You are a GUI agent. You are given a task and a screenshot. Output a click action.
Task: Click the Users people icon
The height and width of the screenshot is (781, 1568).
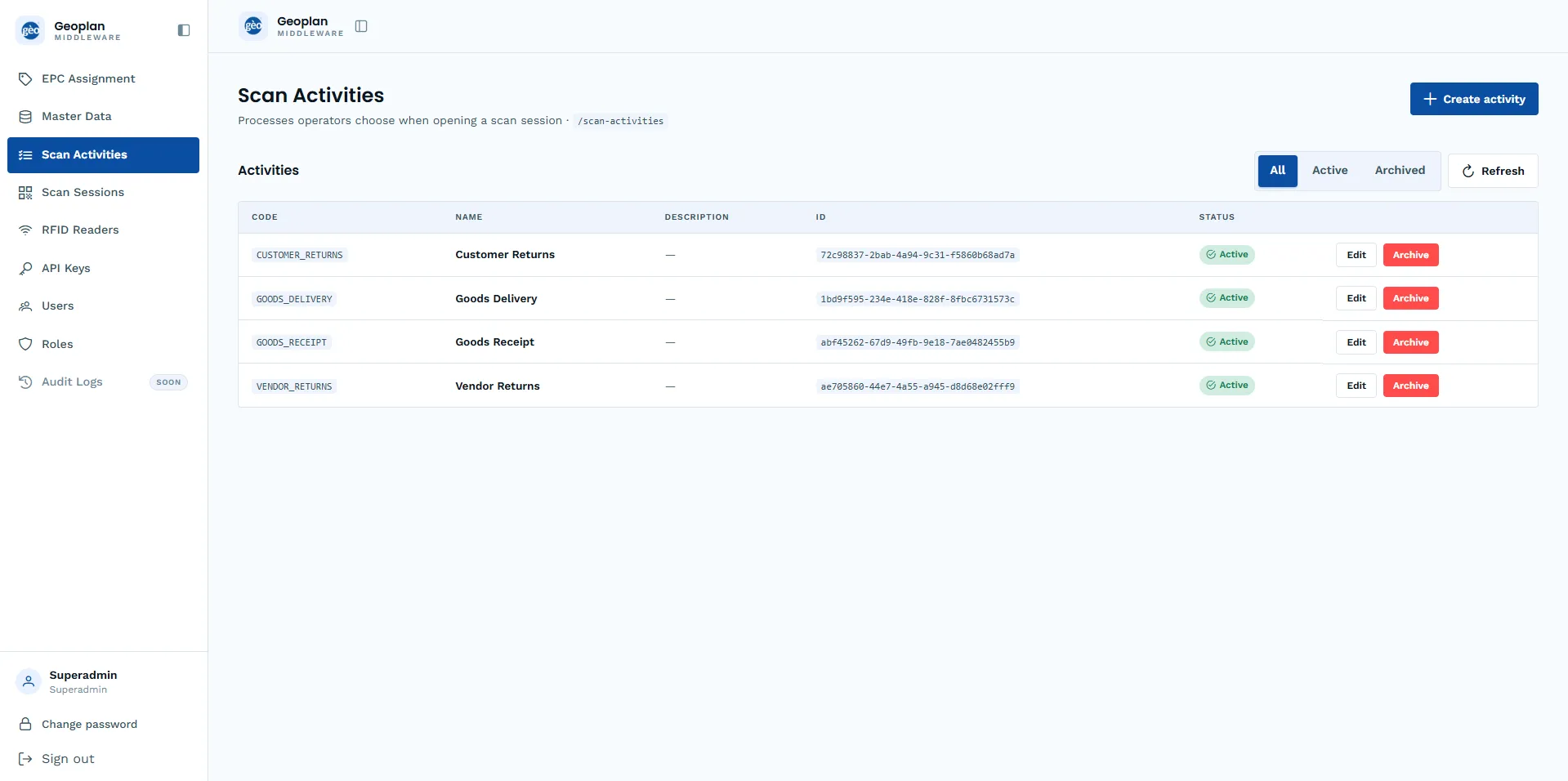[x=25, y=306]
